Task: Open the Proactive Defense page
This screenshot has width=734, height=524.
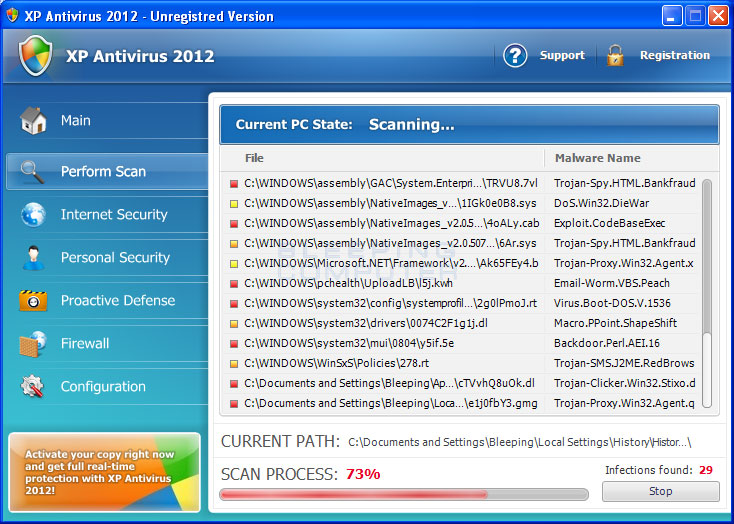Action: 107,301
